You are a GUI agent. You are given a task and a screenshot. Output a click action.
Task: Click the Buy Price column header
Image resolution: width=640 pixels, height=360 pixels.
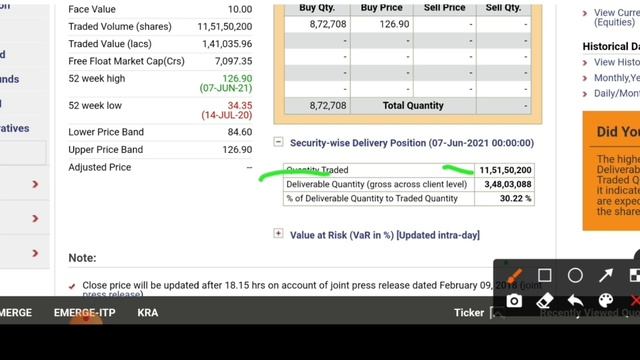pos(382,8)
